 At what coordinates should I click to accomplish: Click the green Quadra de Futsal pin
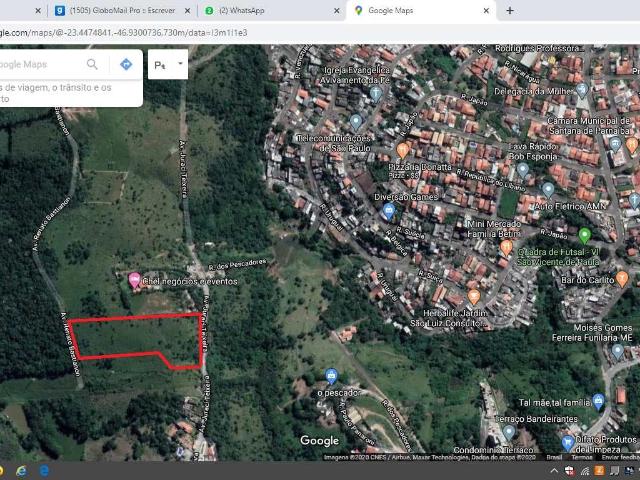[x=584, y=236]
